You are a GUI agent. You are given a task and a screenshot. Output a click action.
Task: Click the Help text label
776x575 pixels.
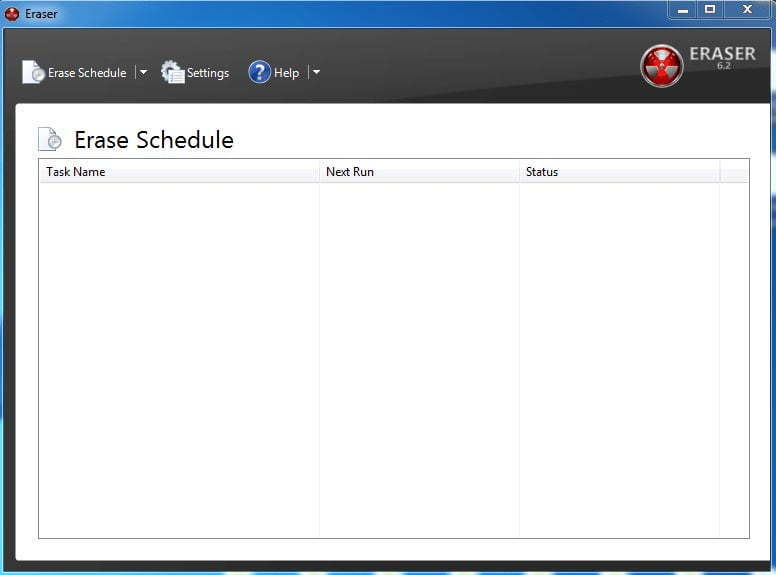point(286,73)
